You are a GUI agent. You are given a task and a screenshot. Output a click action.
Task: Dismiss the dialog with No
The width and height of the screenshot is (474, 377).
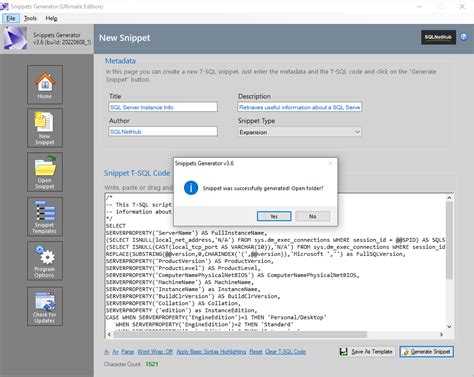(312, 216)
